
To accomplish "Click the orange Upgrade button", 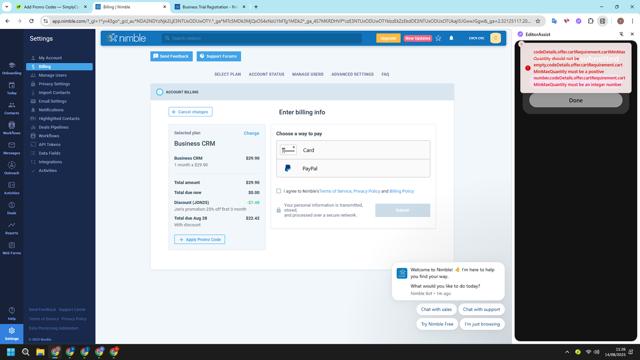I will (x=388, y=38).
